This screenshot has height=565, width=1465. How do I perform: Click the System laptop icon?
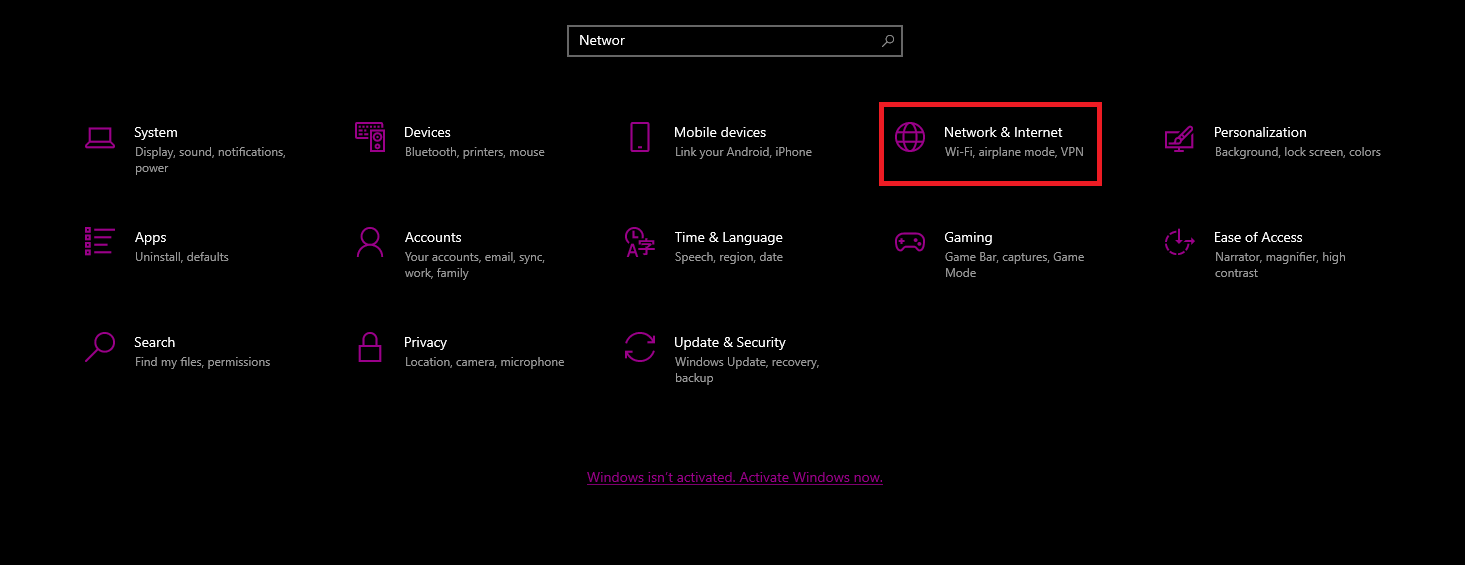point(99,138)
